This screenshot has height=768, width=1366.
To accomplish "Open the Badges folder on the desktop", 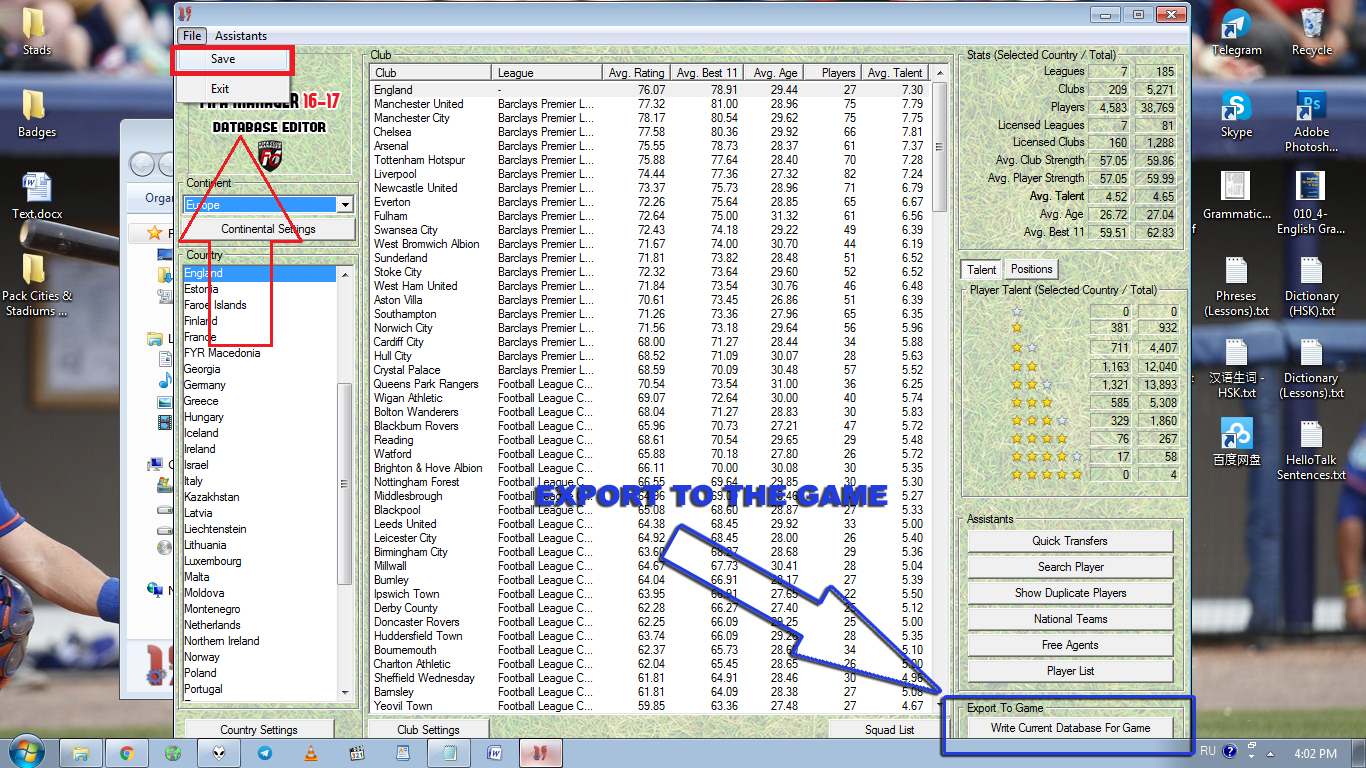I will 36,114.
